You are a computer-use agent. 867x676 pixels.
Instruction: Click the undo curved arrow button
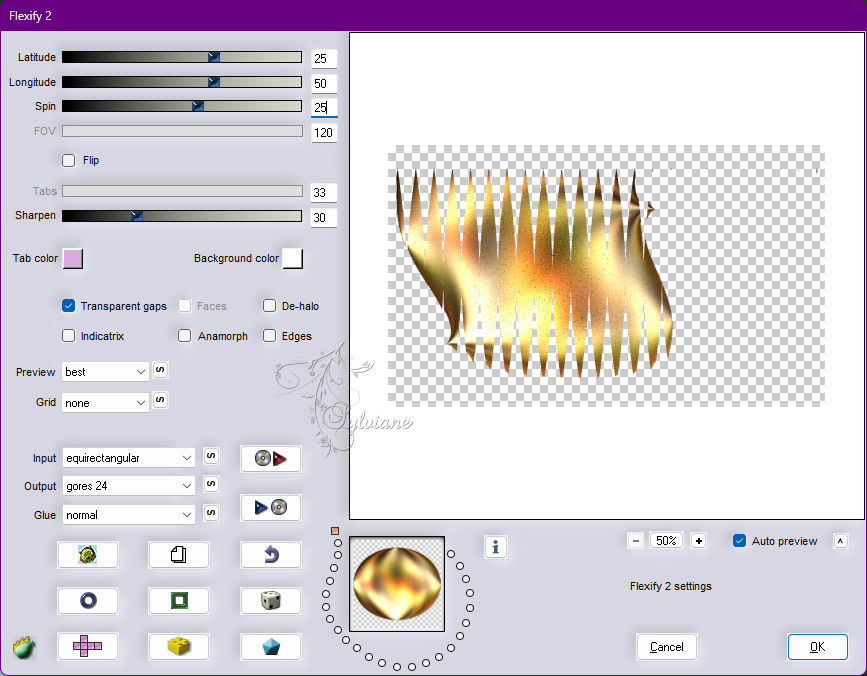pos(270,554)
